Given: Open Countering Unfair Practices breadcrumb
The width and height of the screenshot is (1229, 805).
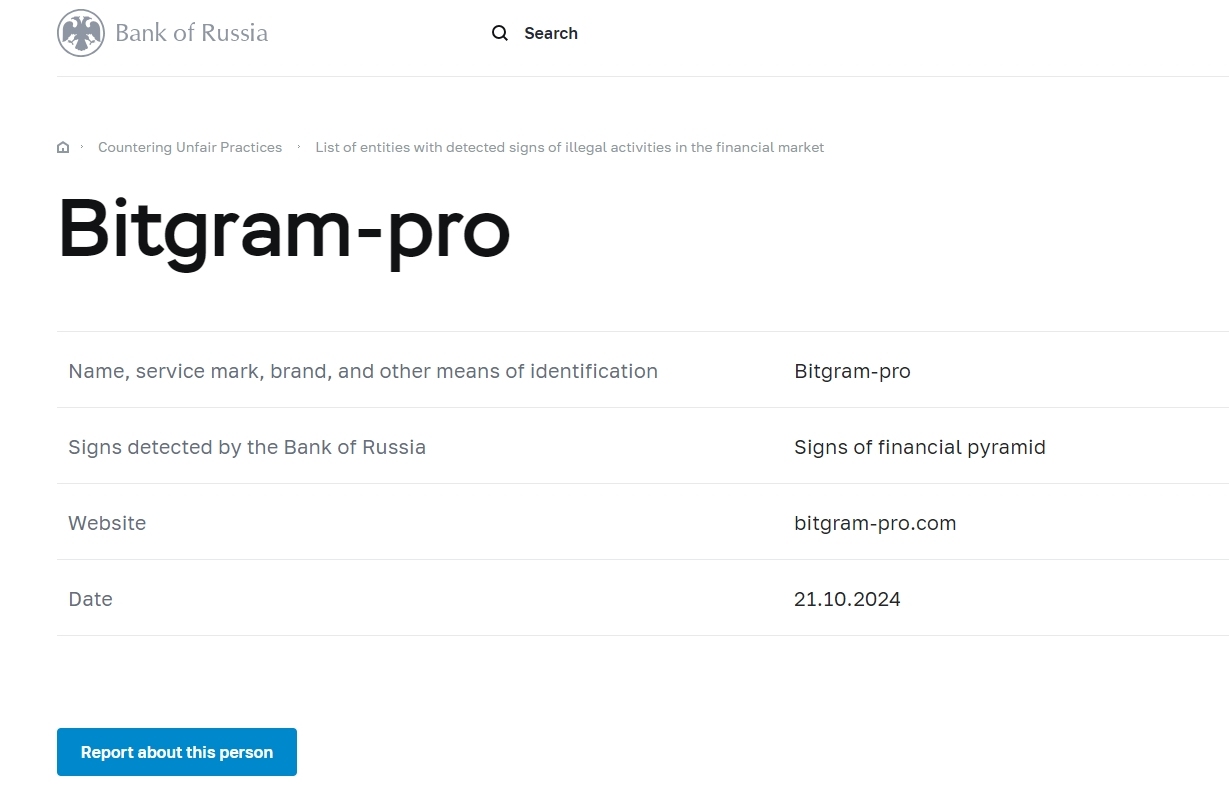Looking at the screenshot, I should 190,147.
